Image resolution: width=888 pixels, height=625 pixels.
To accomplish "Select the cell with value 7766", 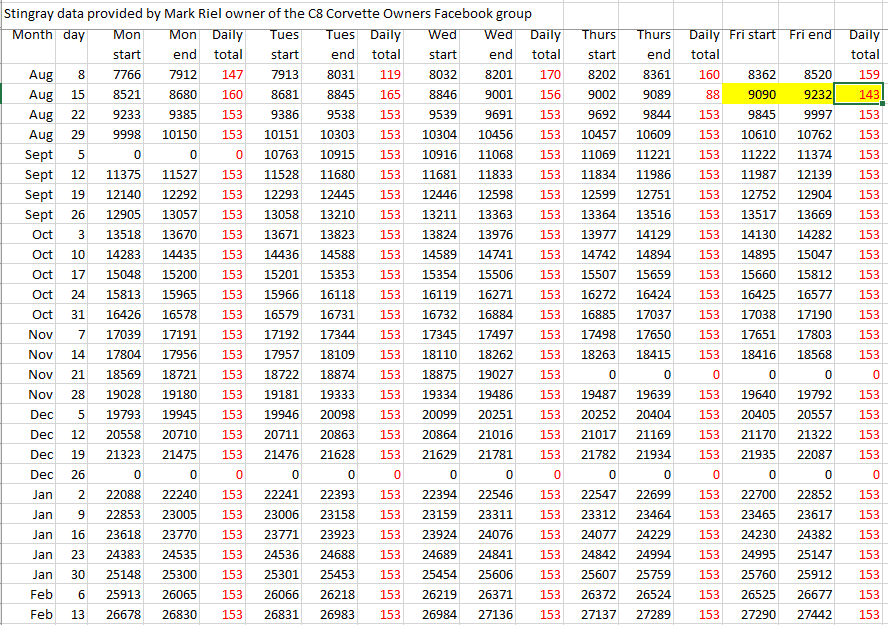I will pyautogui.click(x=121, y=74).
